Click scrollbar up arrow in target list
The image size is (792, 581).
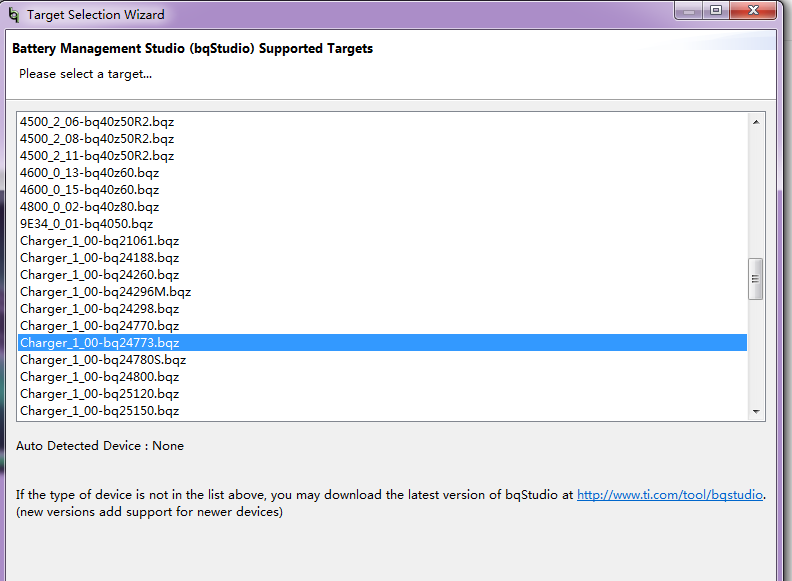pyautogui.click(x=756, y=122)
